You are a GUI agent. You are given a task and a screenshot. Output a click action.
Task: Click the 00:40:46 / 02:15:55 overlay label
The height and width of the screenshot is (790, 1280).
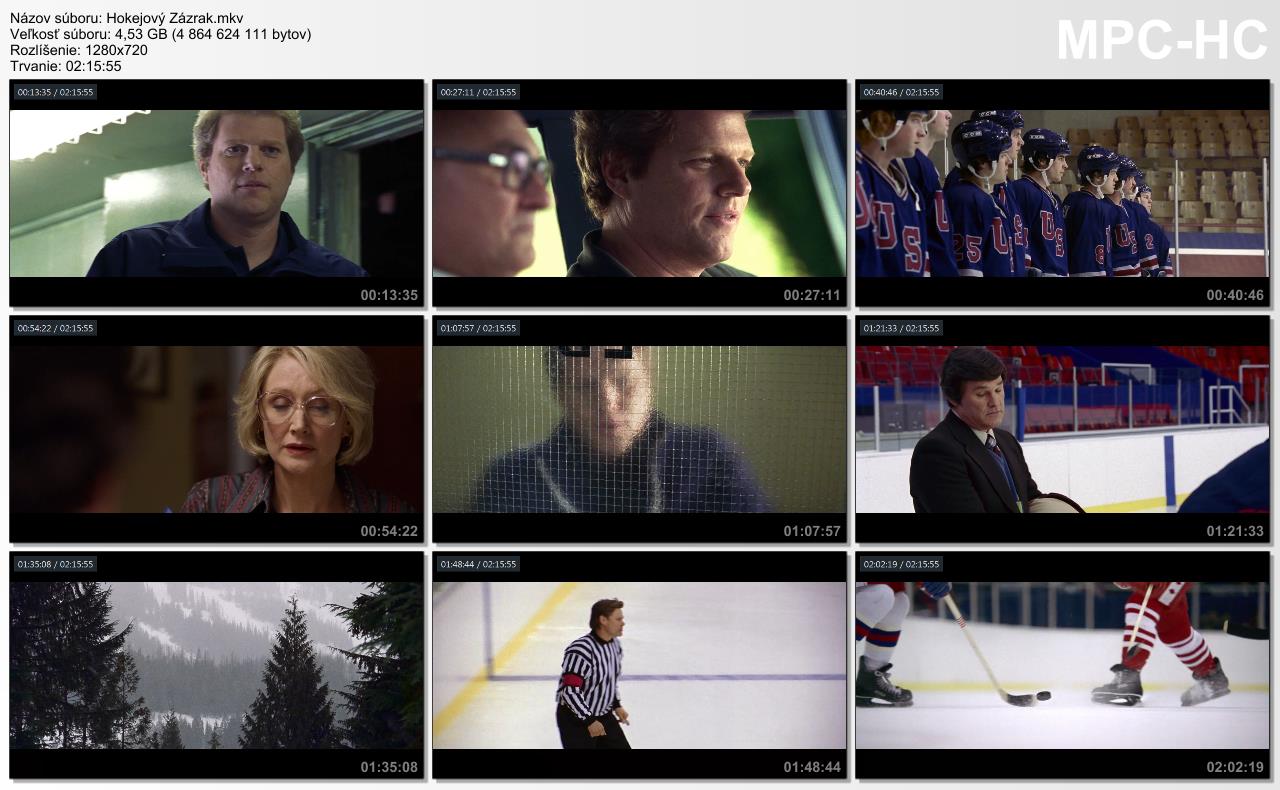[901, 92]
